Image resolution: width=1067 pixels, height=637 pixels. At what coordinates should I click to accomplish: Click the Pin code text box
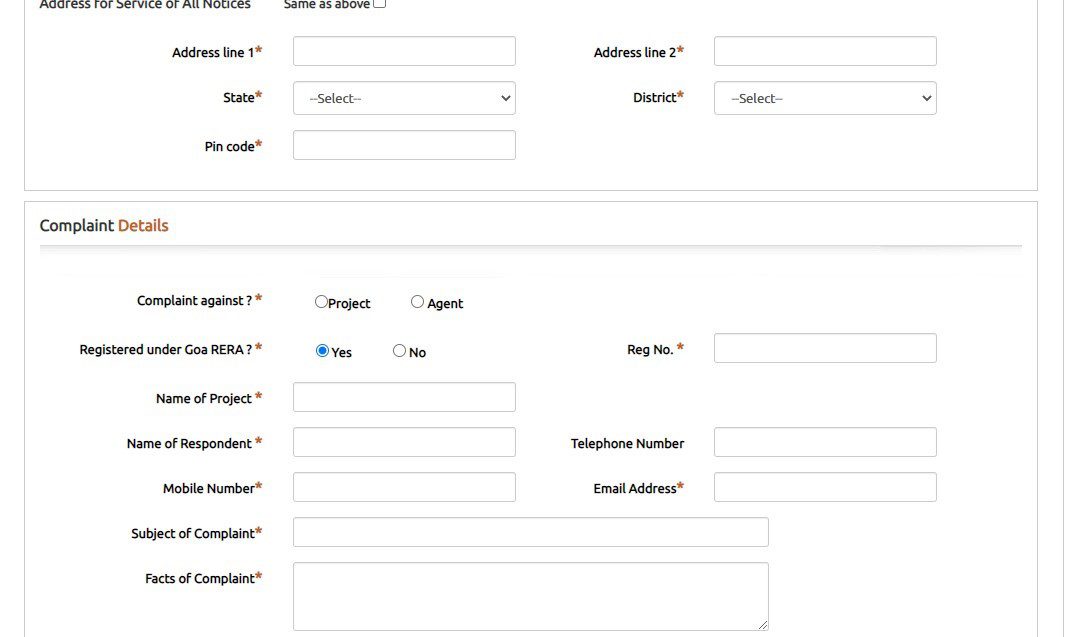[404, 145]
